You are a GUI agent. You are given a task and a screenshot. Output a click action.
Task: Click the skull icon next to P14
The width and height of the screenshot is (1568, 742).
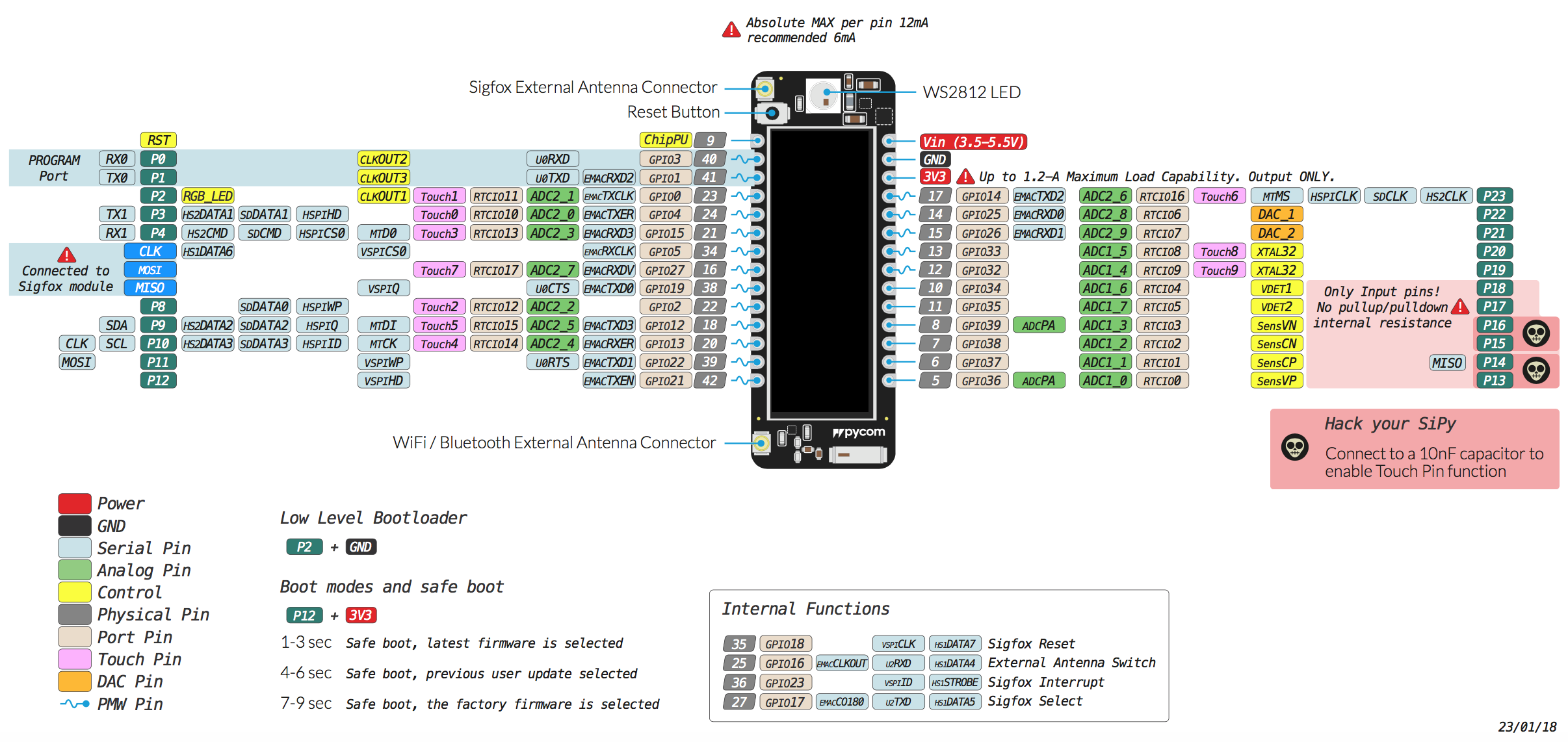click(x=1535, y=370)
